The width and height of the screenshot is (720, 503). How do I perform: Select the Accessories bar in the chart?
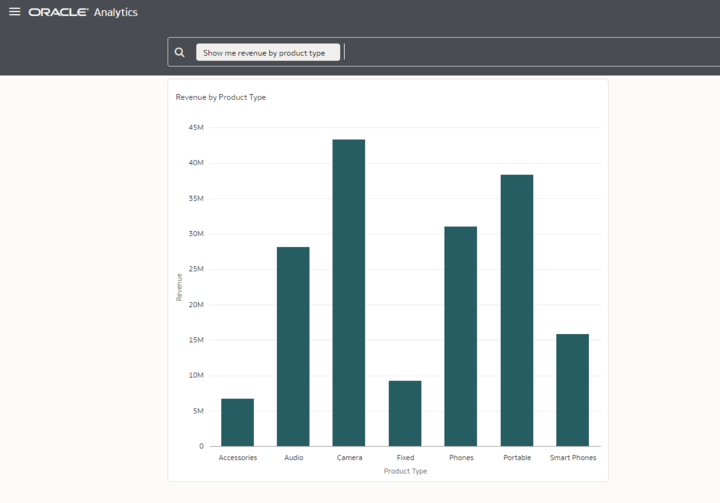coord(237,422)
